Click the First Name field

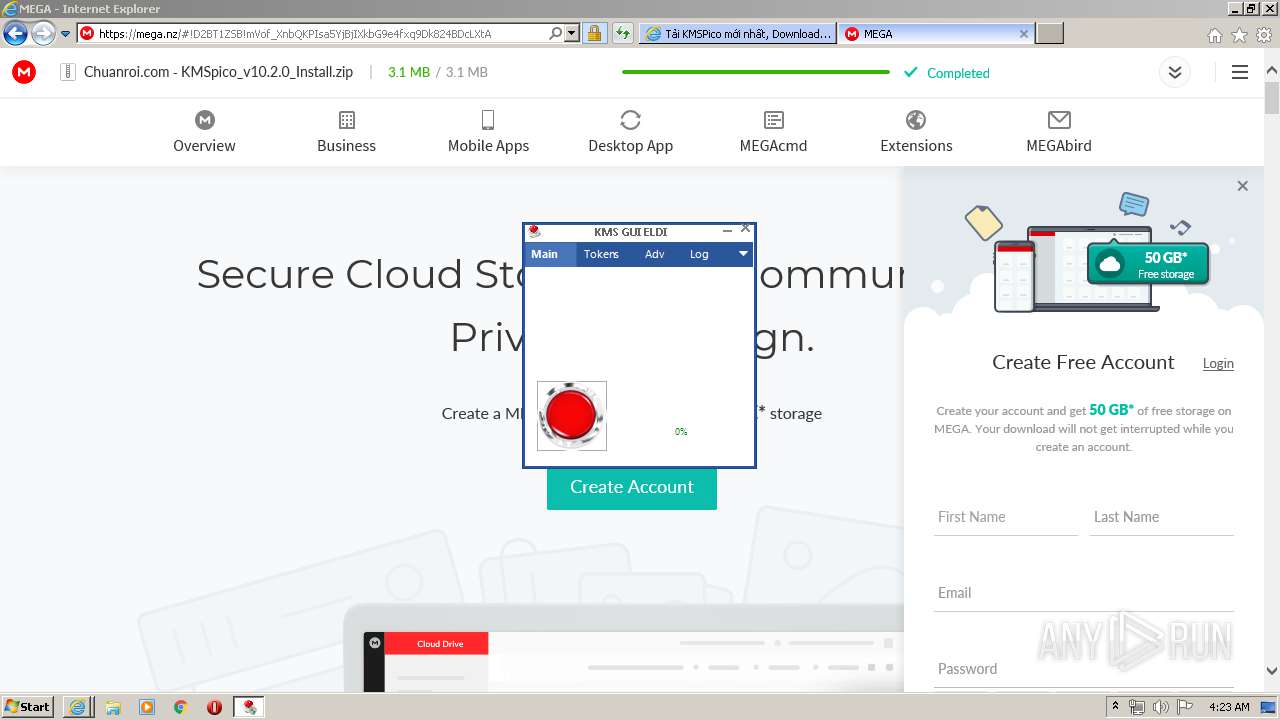pos(1006,517)
